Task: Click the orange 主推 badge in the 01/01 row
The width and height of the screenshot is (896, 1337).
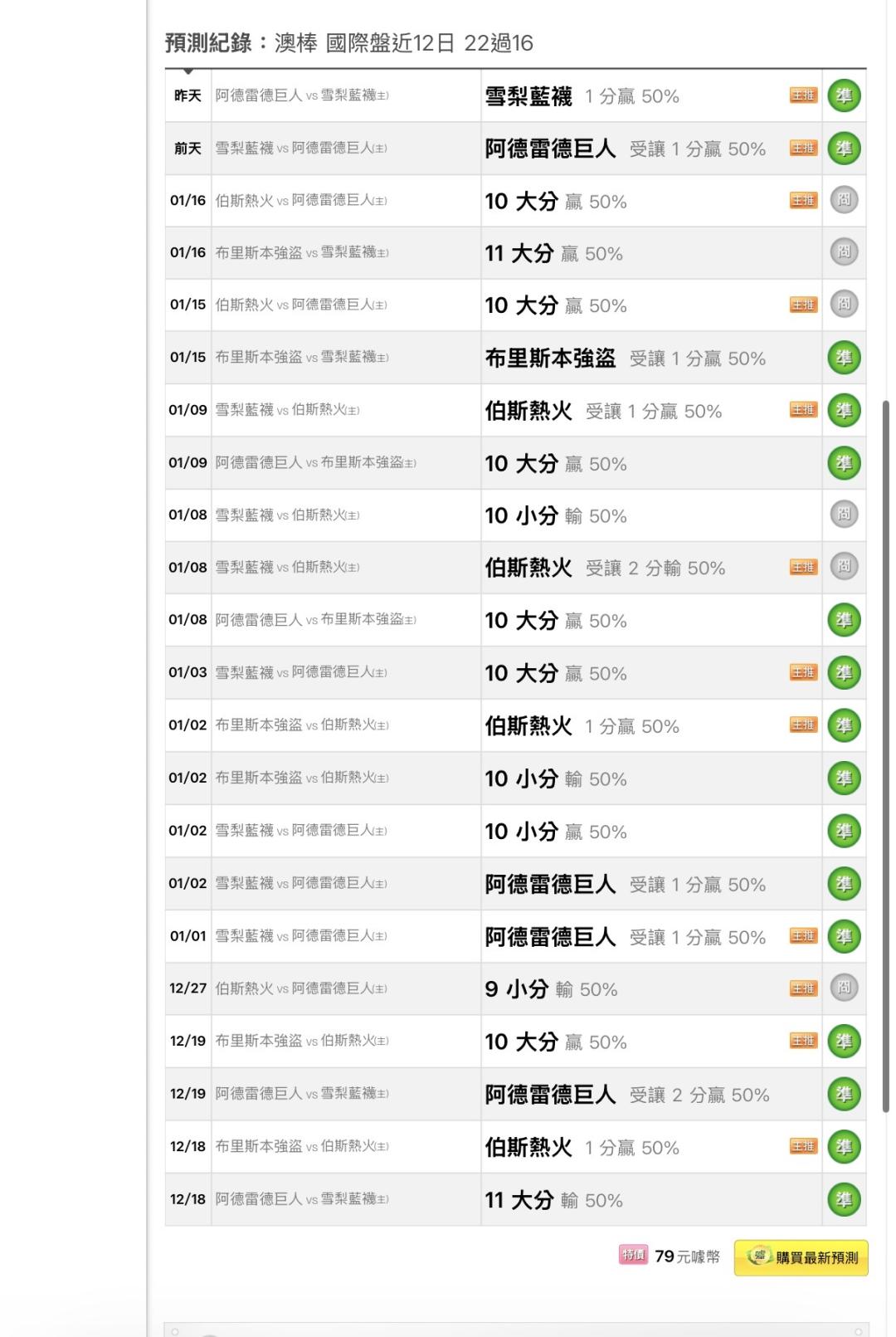Action: click(803, 936)
